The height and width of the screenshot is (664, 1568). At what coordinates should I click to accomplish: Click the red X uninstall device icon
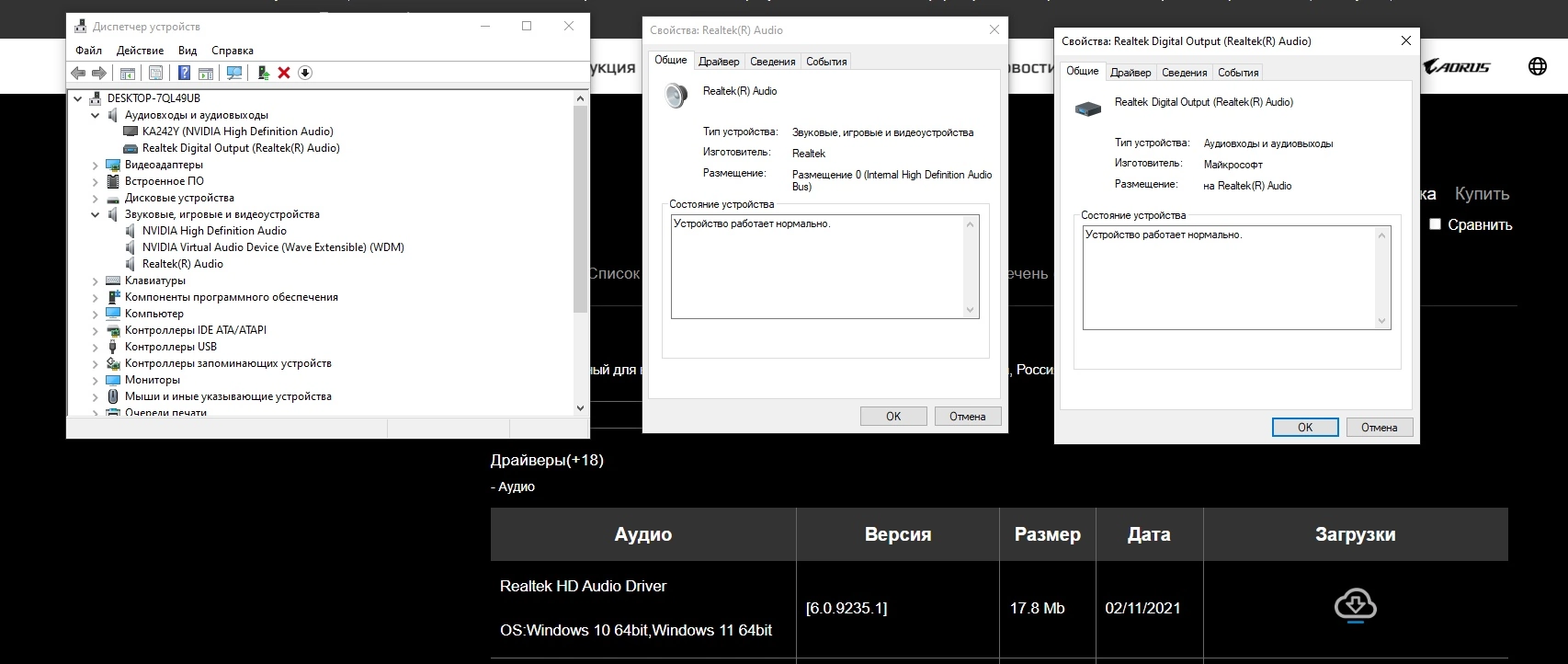tap(284, 73)
